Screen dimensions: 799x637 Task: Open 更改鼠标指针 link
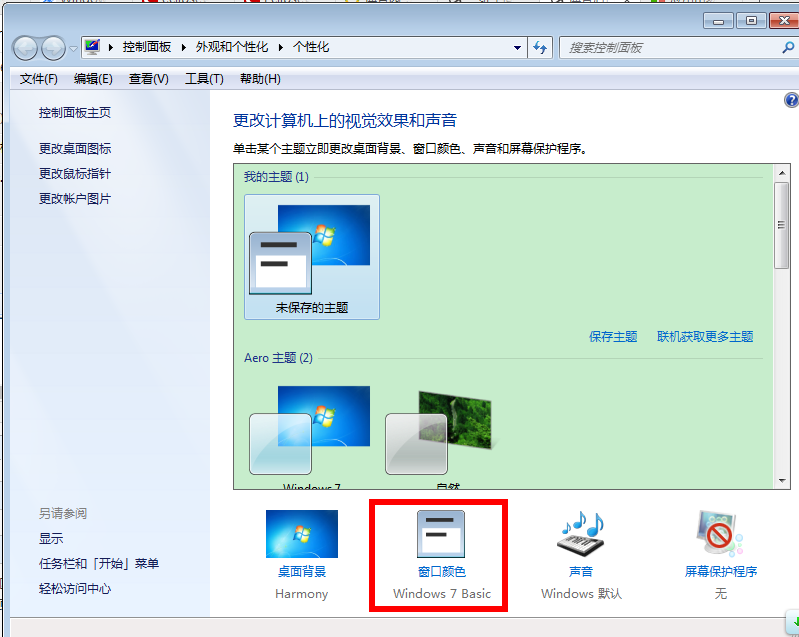(x=75, y=174)
